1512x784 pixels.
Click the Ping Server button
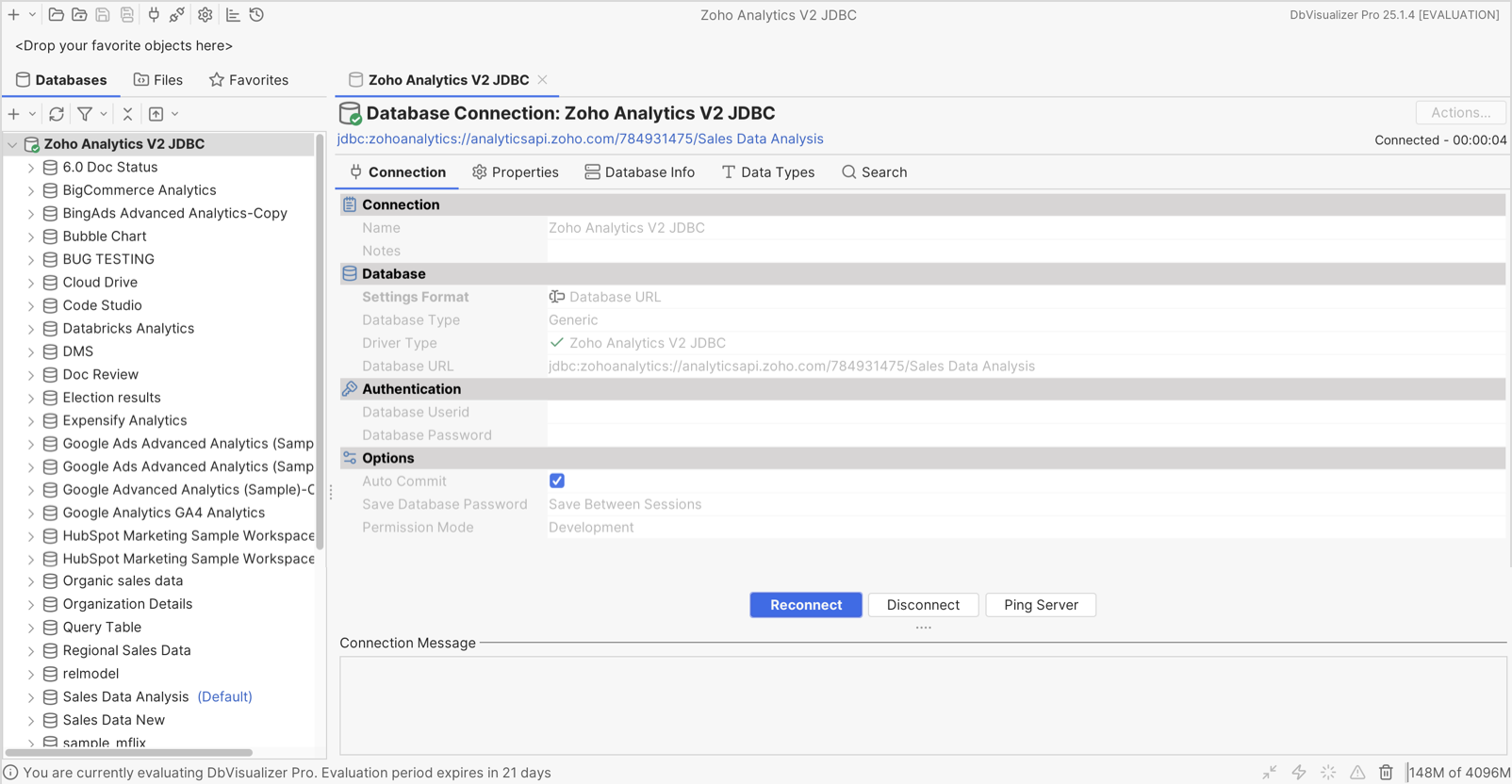coord(1041,605)
